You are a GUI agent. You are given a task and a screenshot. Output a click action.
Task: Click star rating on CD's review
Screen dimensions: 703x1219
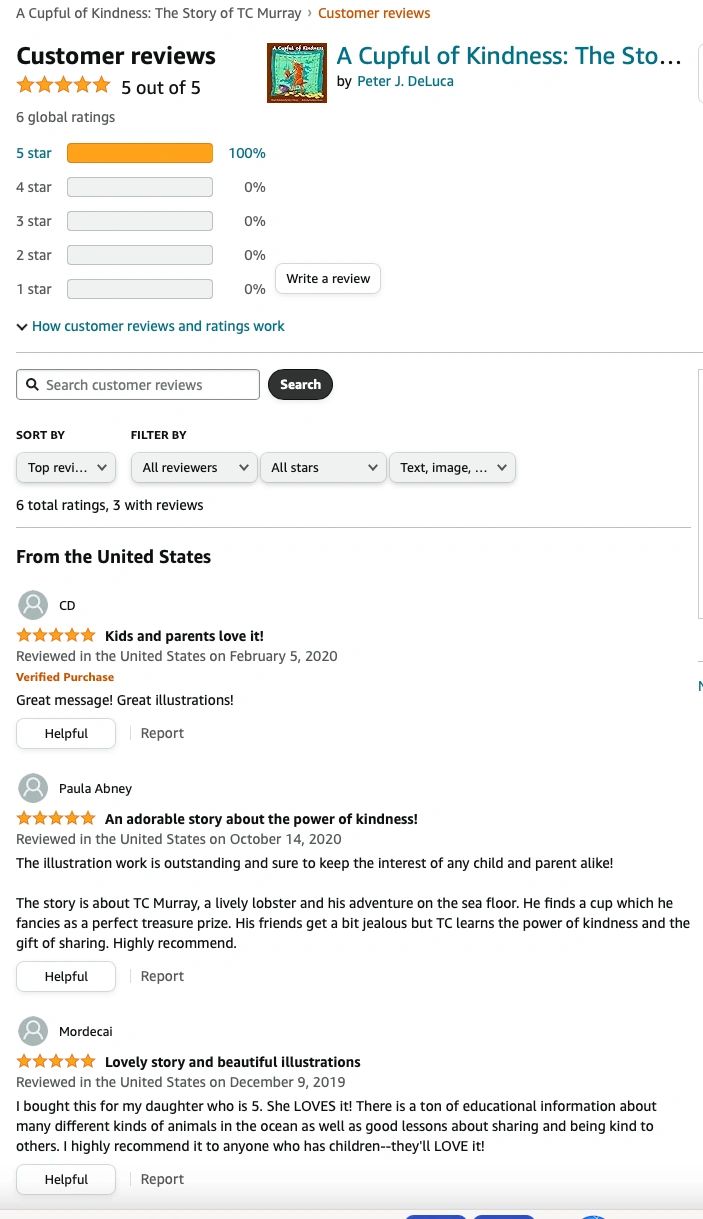(x=56, y=636)
